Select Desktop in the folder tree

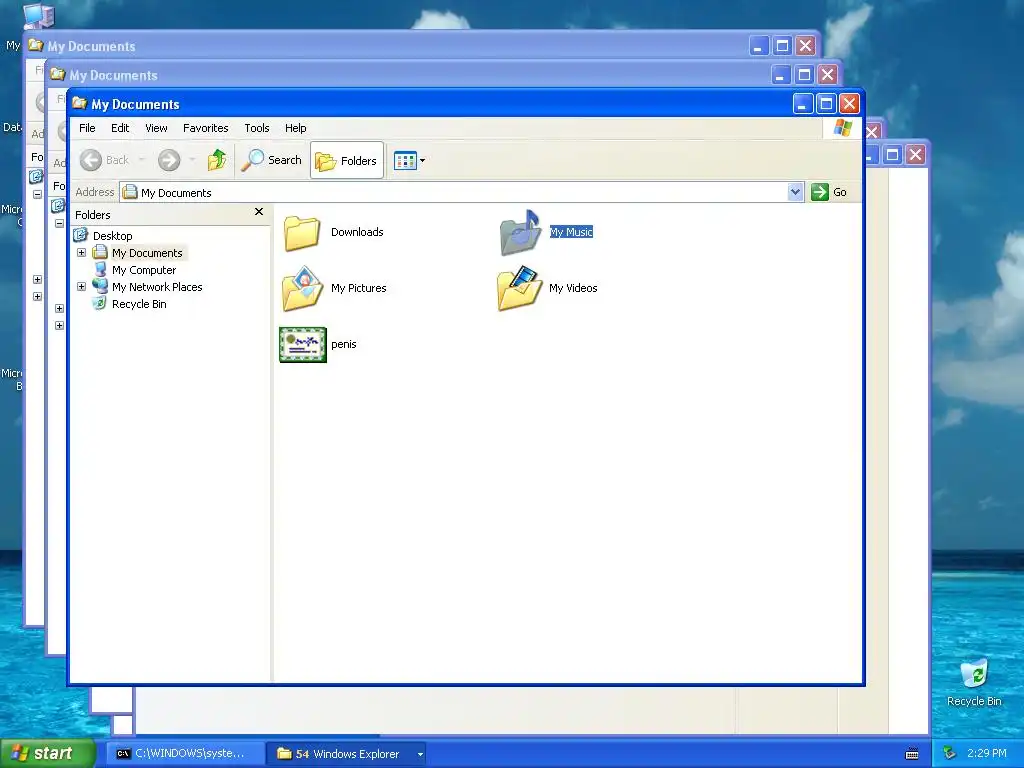pos(112,236)
